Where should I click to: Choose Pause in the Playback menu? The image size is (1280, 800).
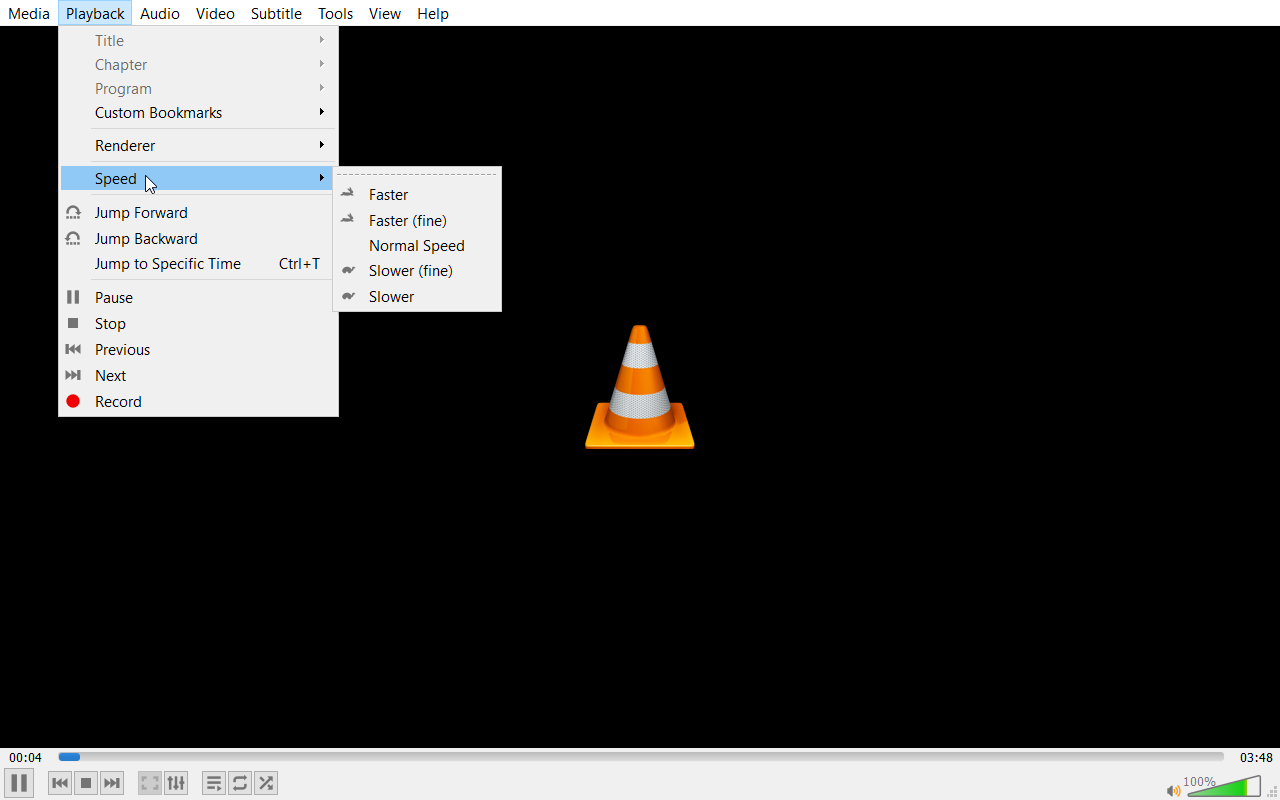point(198,298)
